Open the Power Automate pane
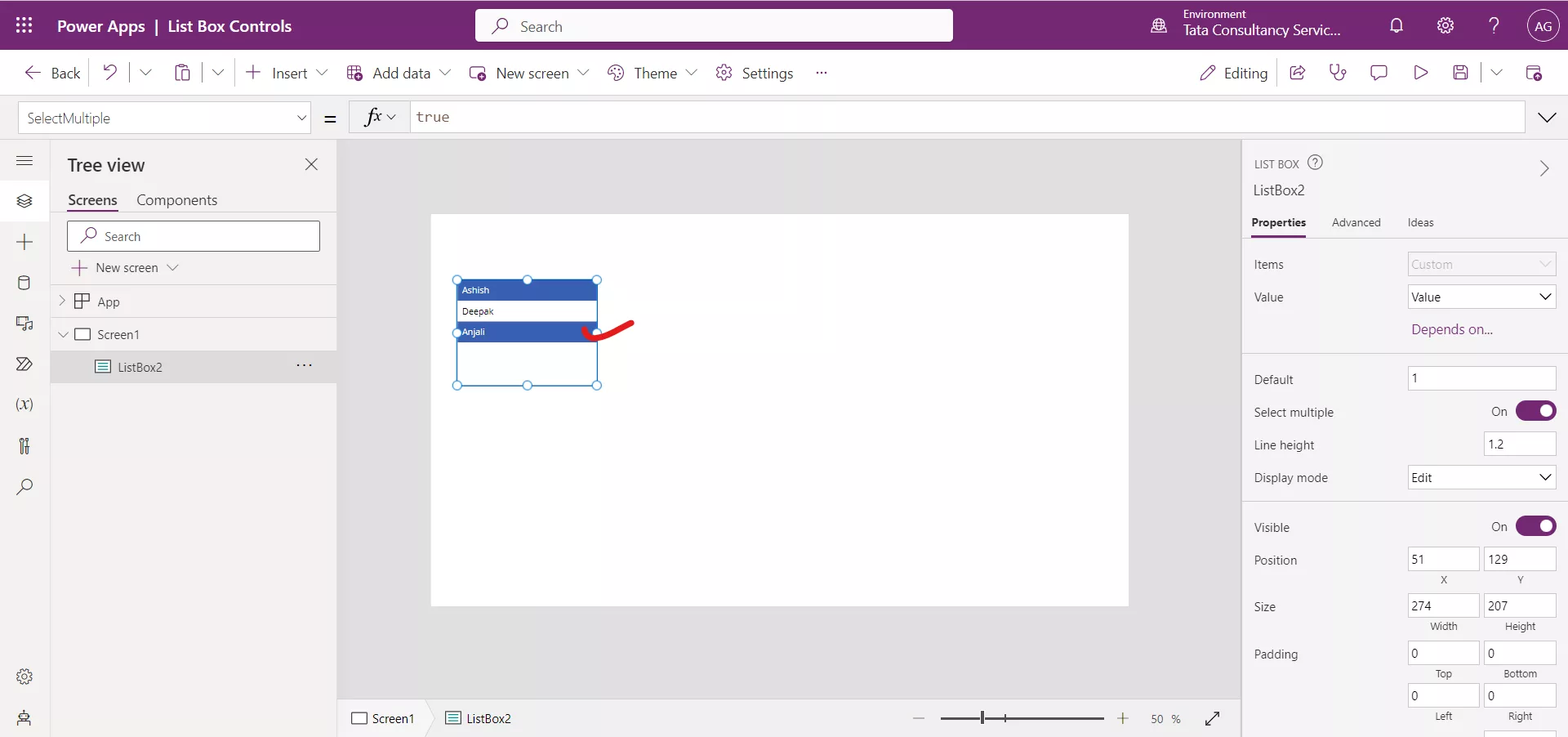The height and width of the screenshot is (737, 1568). (x=24, y=364)
